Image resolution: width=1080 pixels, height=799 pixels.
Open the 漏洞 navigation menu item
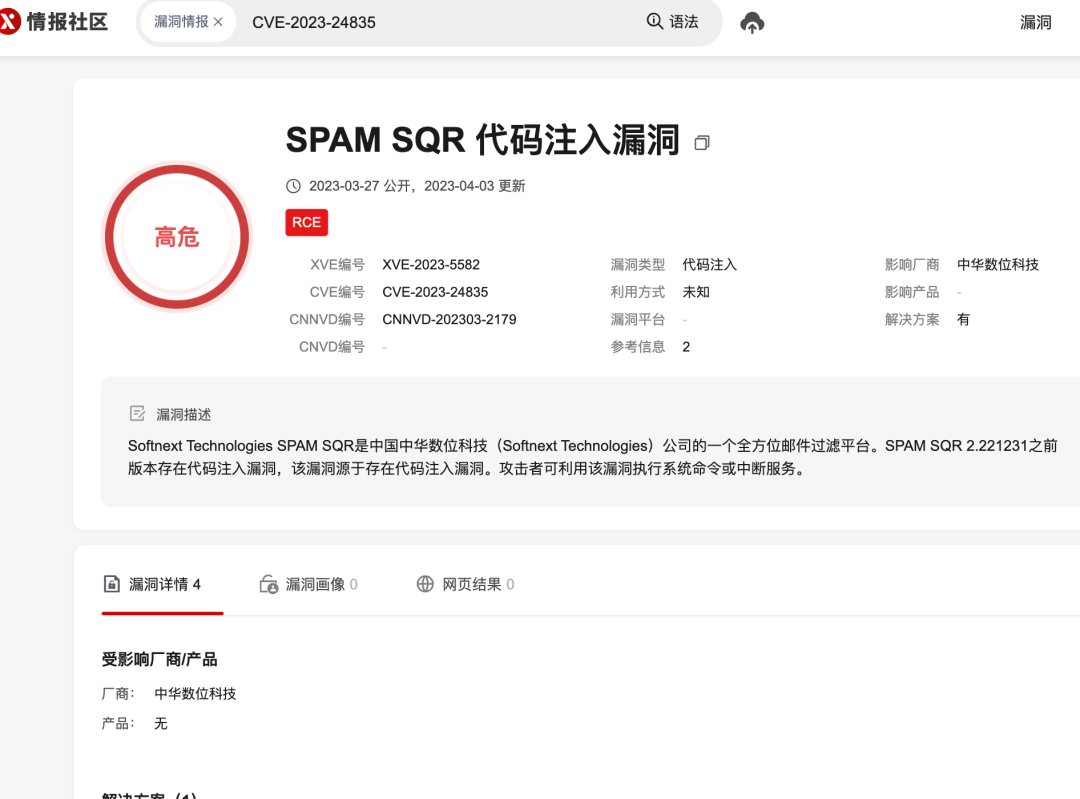point(1035,23)
